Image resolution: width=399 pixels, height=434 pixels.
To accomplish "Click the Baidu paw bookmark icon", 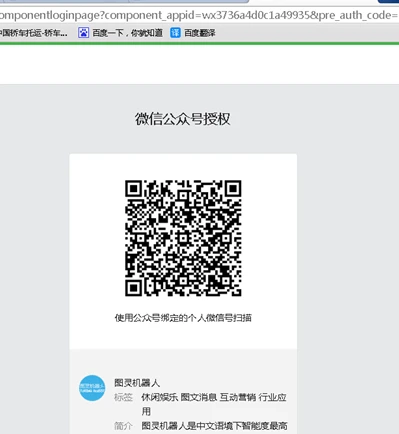I will 83,33.
